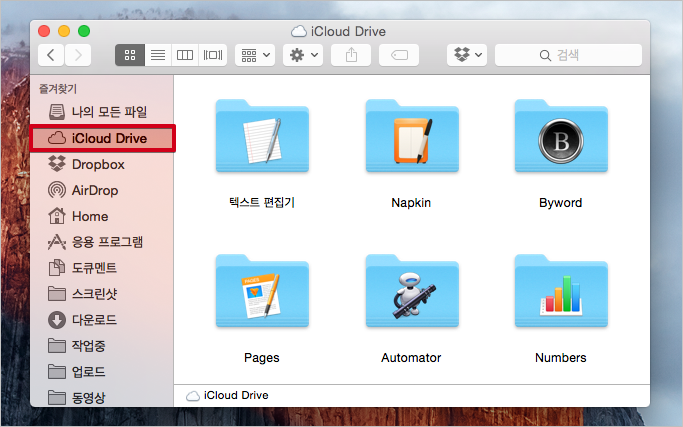Select iCloud Drive in the sidebar

click(102, 138)
